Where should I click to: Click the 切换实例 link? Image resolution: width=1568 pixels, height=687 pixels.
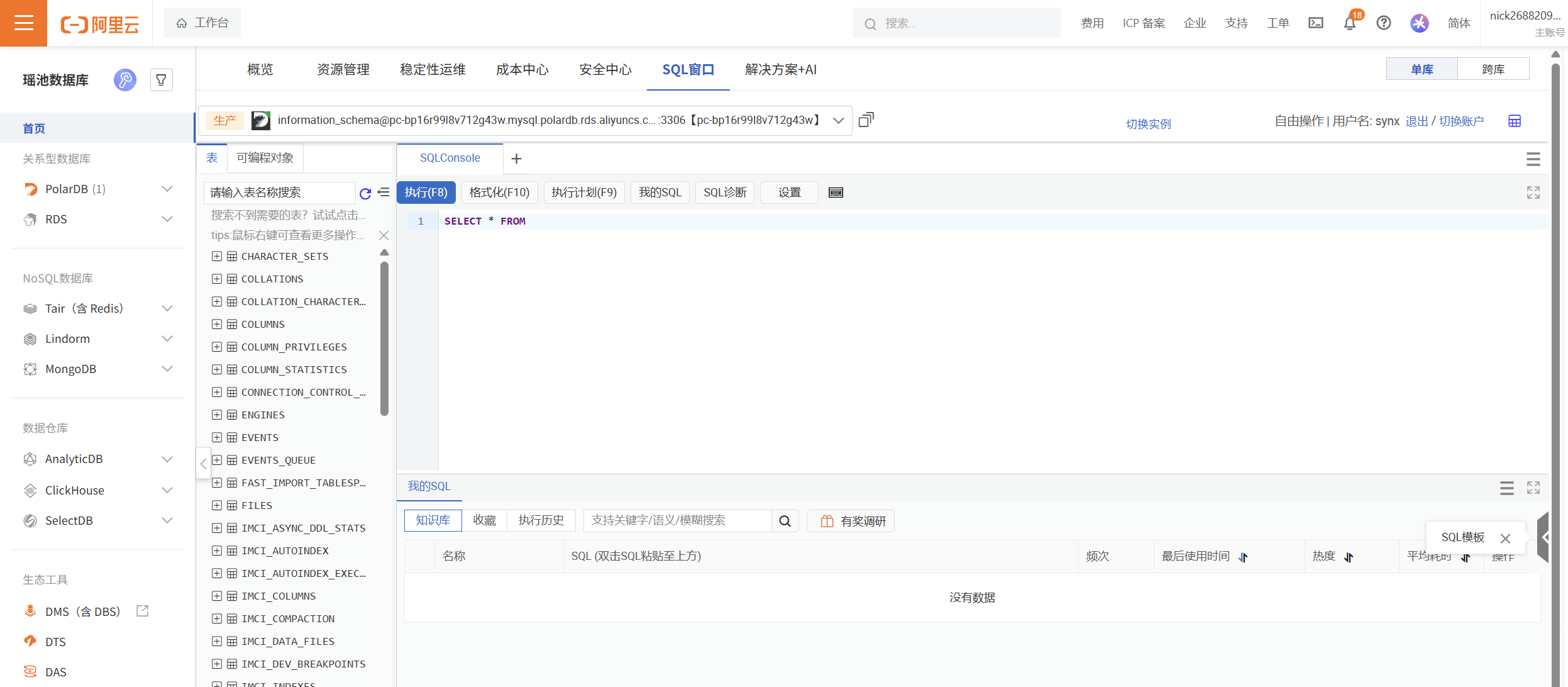[1148, 124]
